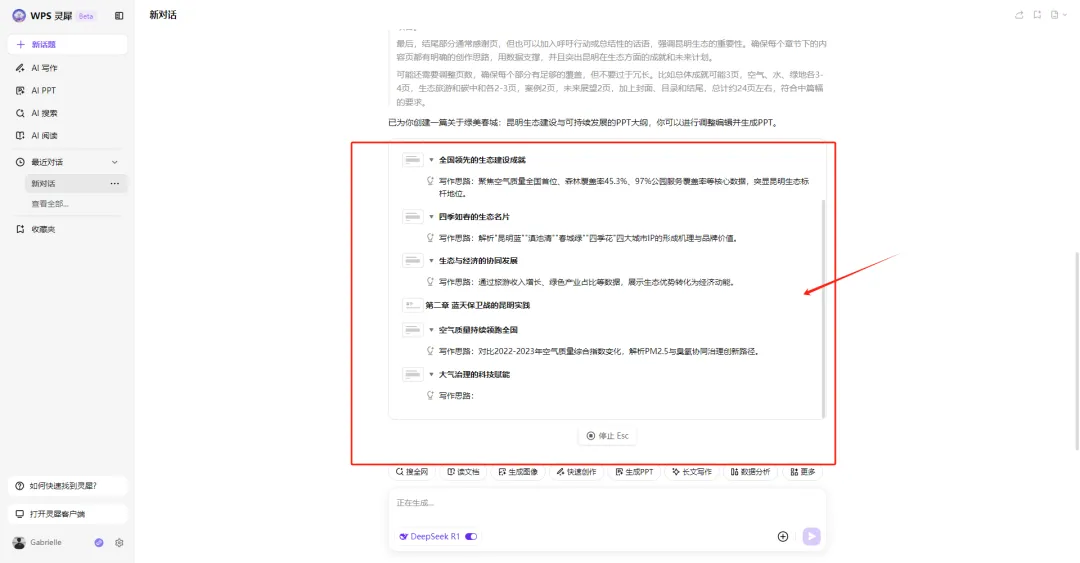The height and width of the screenshot is (563, 1080).
Task: Collapse the sidebar with the panel toggle icon
Action: [119, 16]
